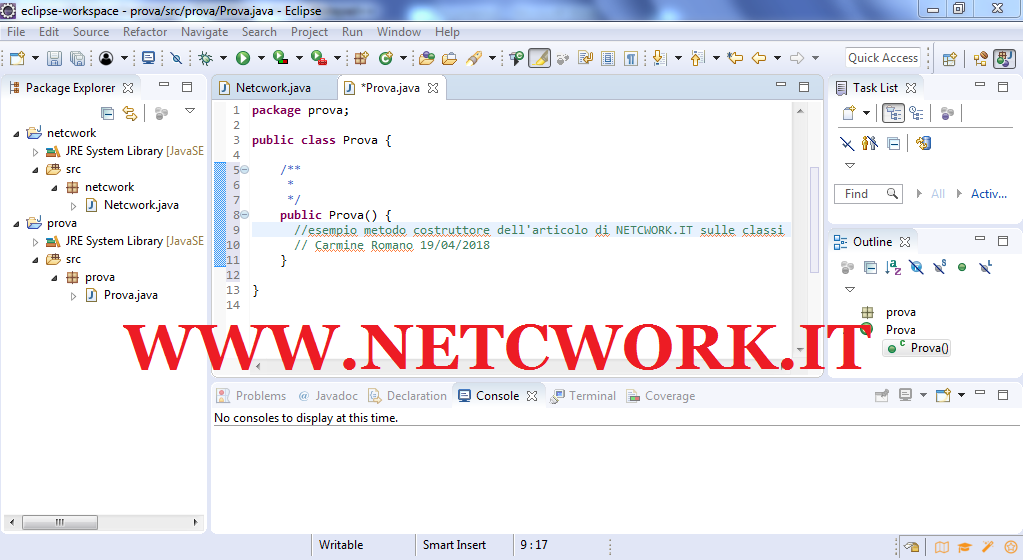Toggle Sort alphabetically in Outline
The image size is (1023, 560).
pos(893,267)
